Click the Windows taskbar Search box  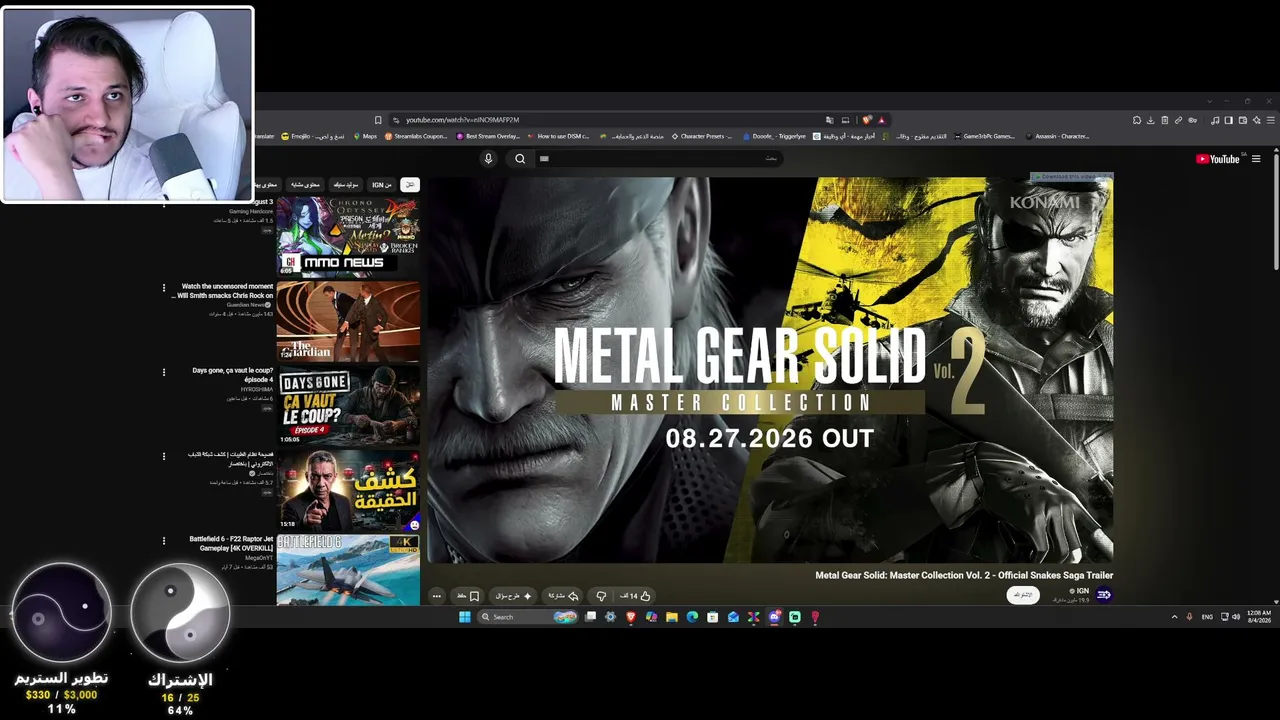pos(528,617)
